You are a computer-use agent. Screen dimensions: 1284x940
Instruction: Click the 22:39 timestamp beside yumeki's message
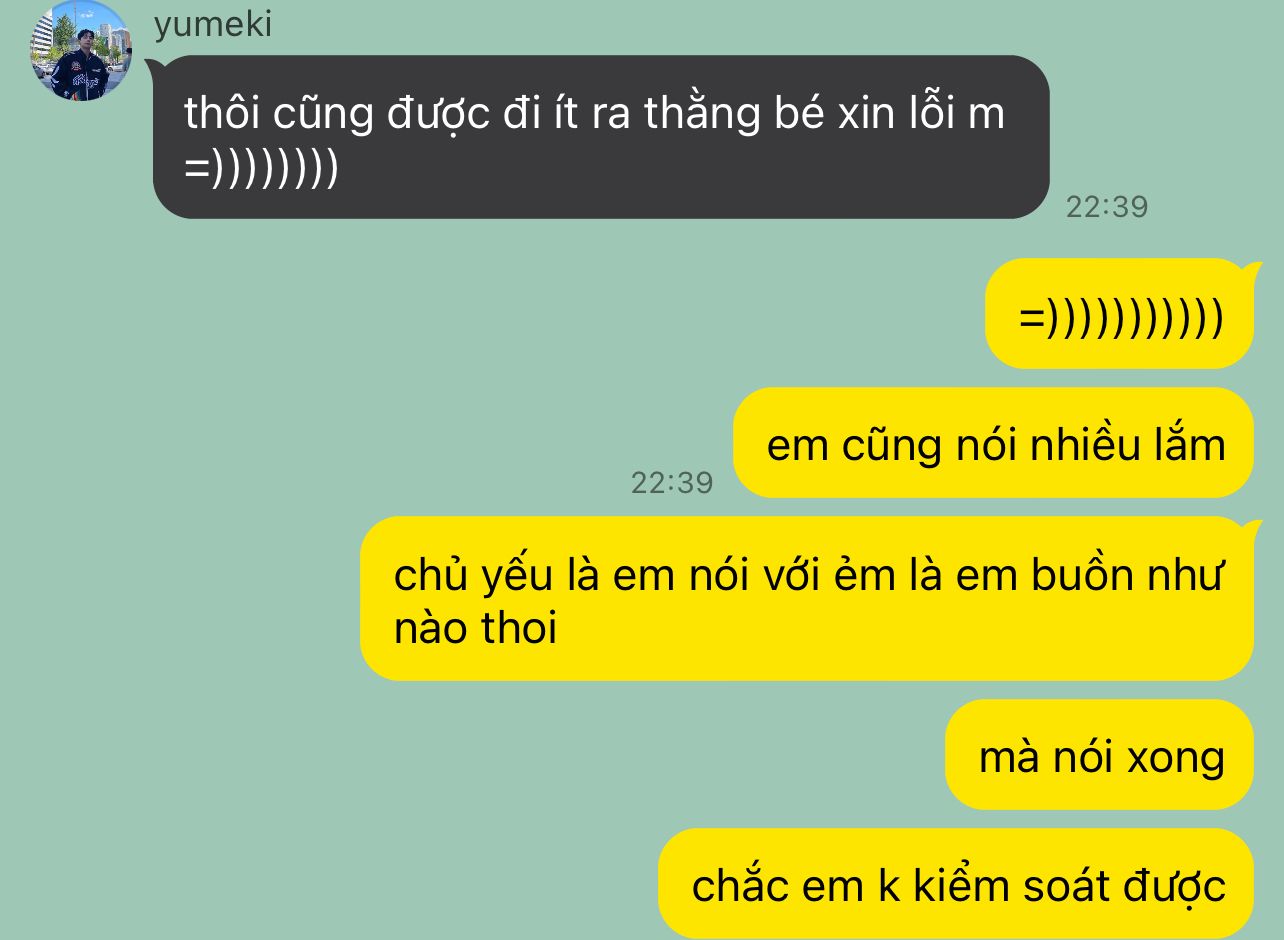tap(1106, 207)
